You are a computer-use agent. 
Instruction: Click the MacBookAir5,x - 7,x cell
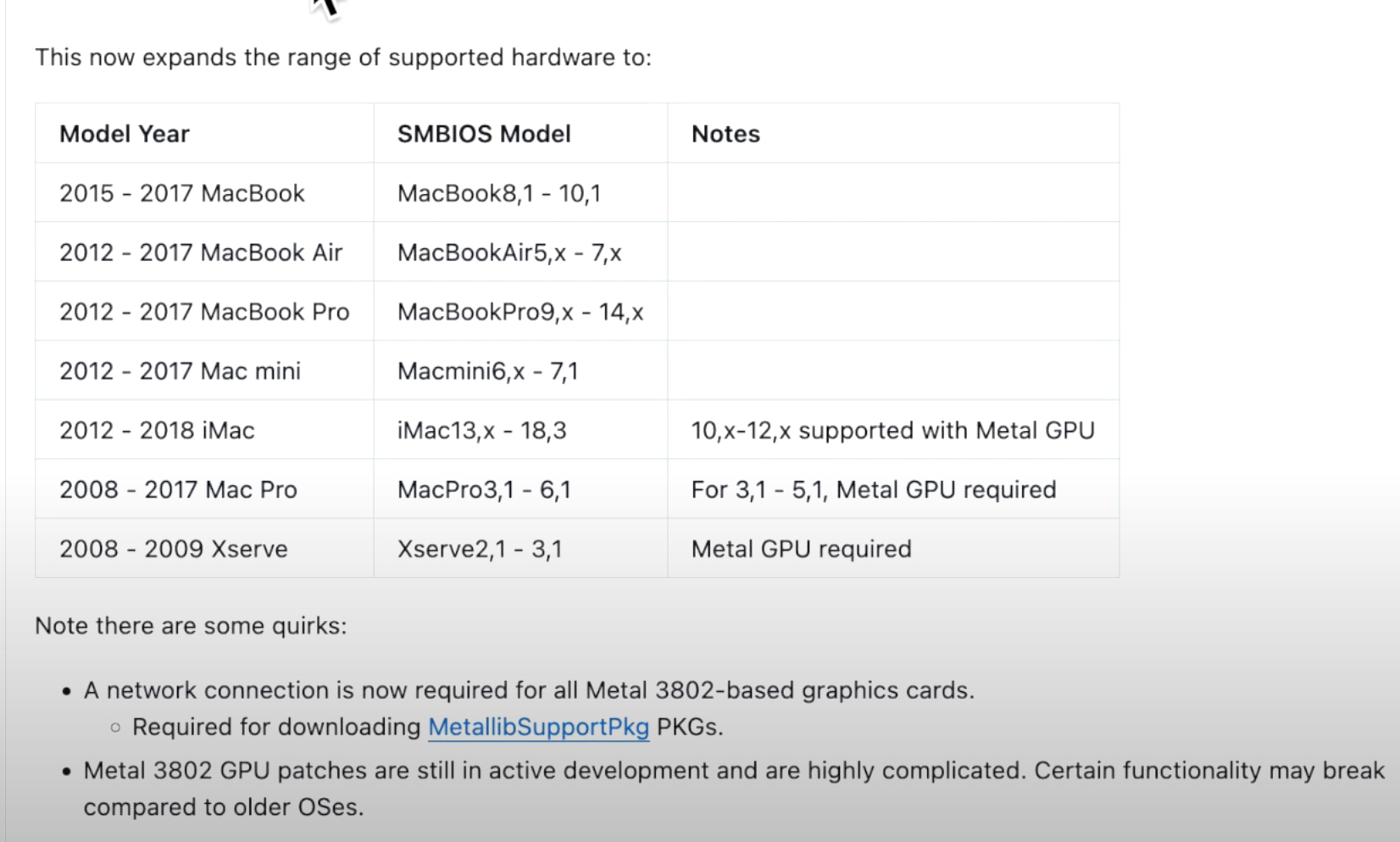(x=509, y=252)
